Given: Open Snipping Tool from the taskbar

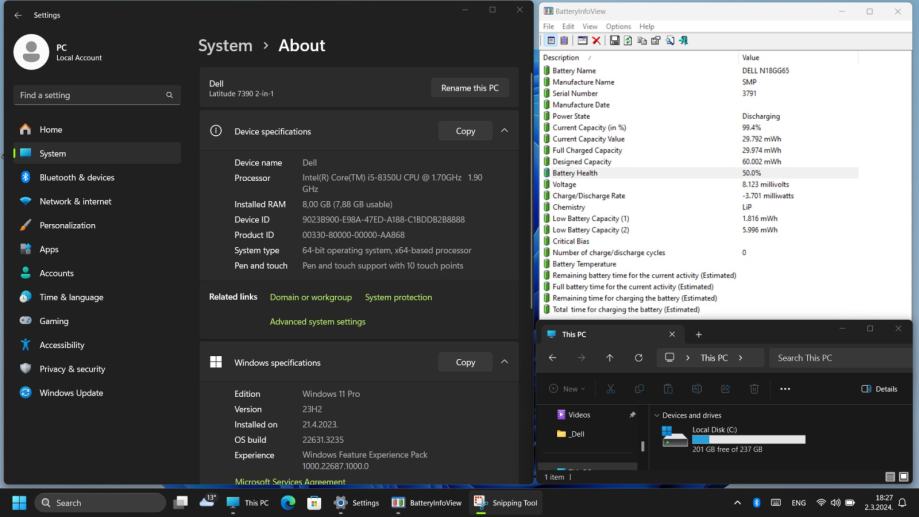Looking at the screenshot, I should [x=506, y=503].
